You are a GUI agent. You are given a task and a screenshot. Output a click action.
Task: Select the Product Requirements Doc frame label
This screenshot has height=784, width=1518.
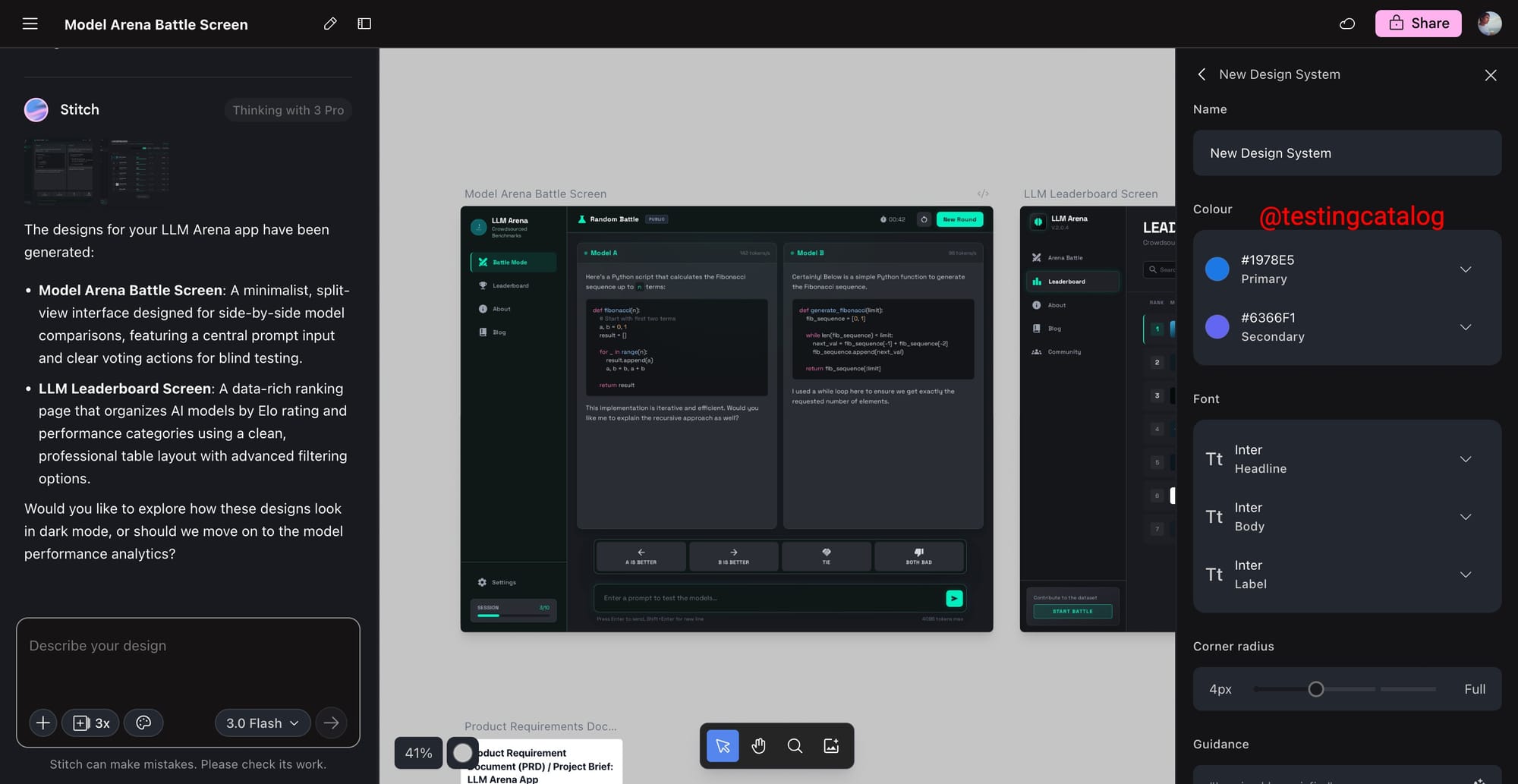pyautogui.click(x=540, y=727)
